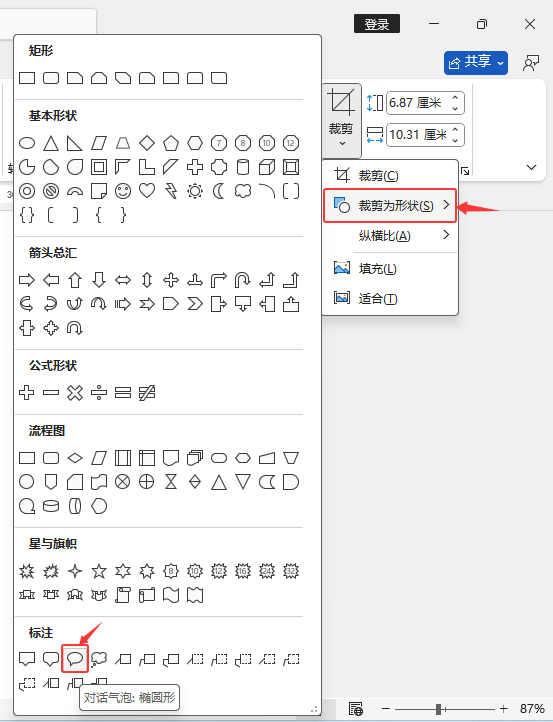553x722 pixels.
Task: Pick the six-point star shape
Action: pyautogui.click(x=123, y=571)
